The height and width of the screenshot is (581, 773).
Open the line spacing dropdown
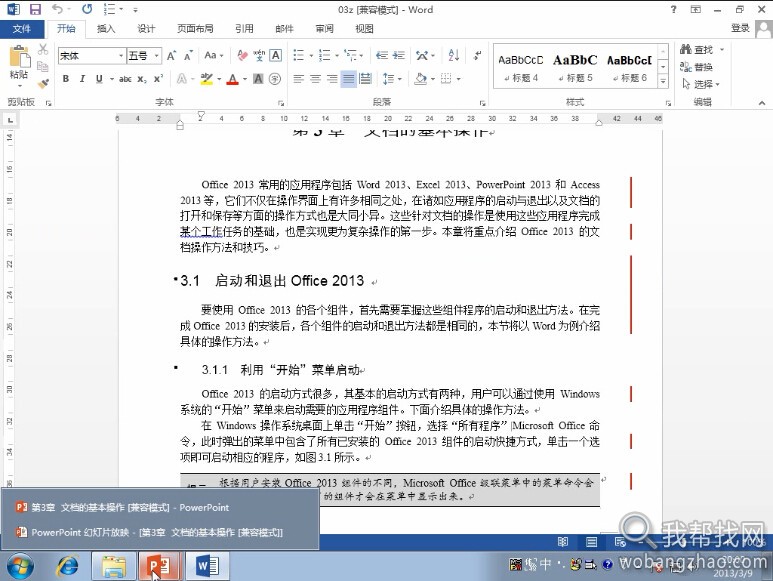(x=392, y=79)
